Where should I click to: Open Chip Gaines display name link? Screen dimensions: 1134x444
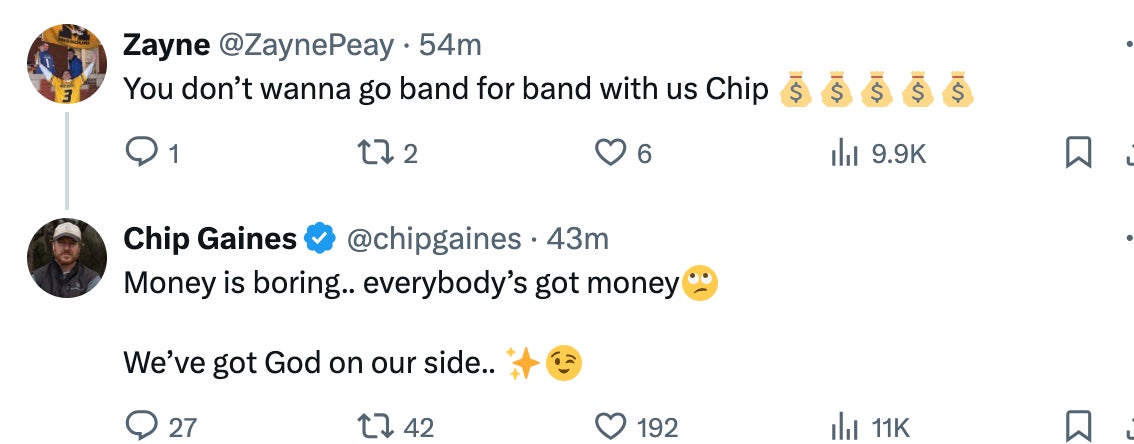(x=210, y=239)
